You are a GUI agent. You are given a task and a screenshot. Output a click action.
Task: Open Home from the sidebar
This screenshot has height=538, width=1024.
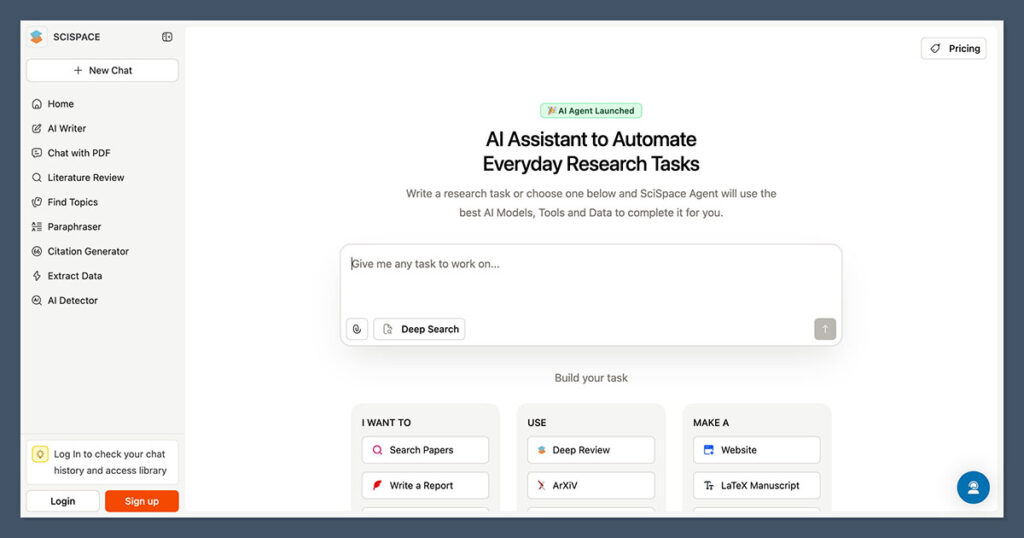(x=60, y=104)
